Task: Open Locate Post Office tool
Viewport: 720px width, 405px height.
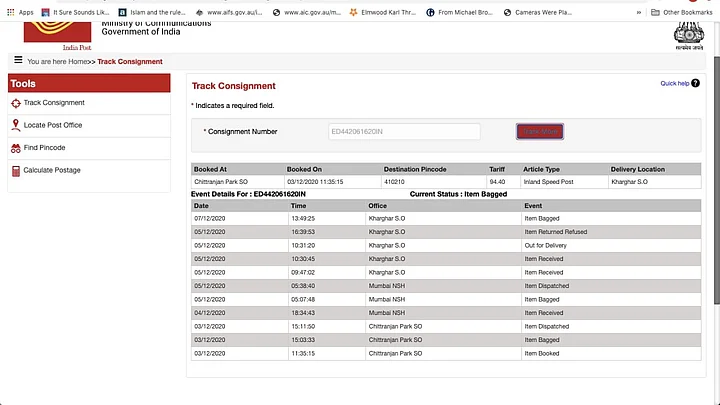Action: pos(53,125)
